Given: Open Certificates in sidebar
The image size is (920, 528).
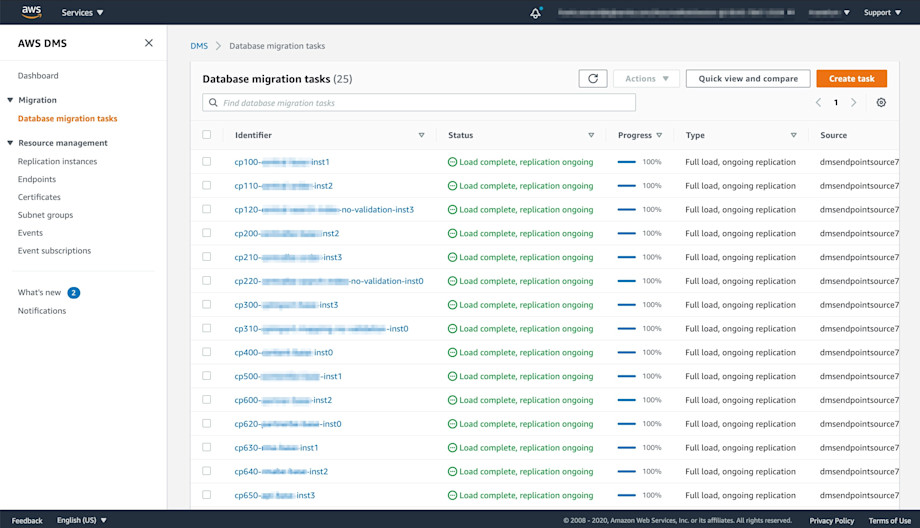Looking at the screenshot, I should click(x=39, y=197).
